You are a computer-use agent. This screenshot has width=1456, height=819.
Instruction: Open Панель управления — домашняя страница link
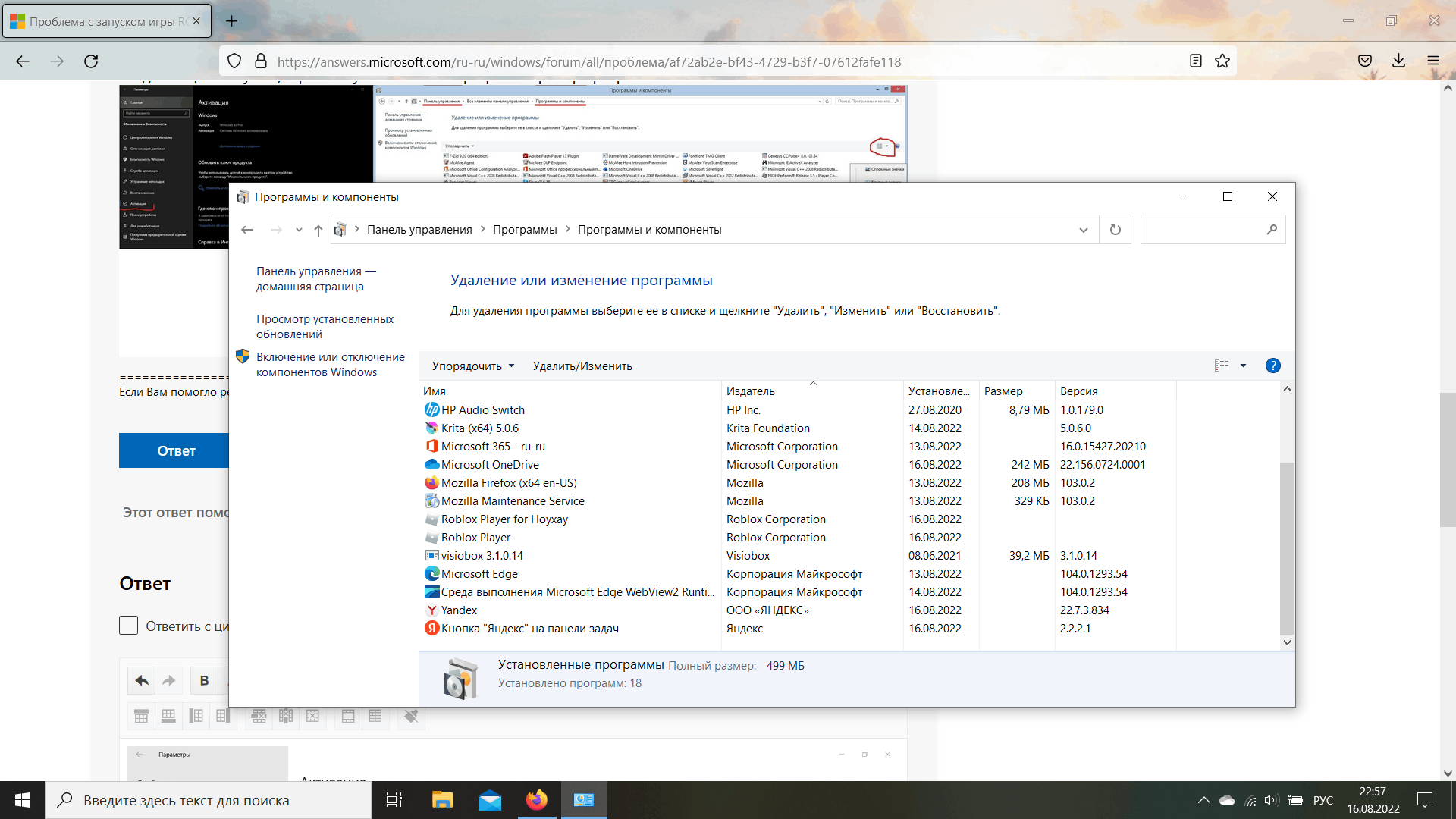tap(316, 278)
